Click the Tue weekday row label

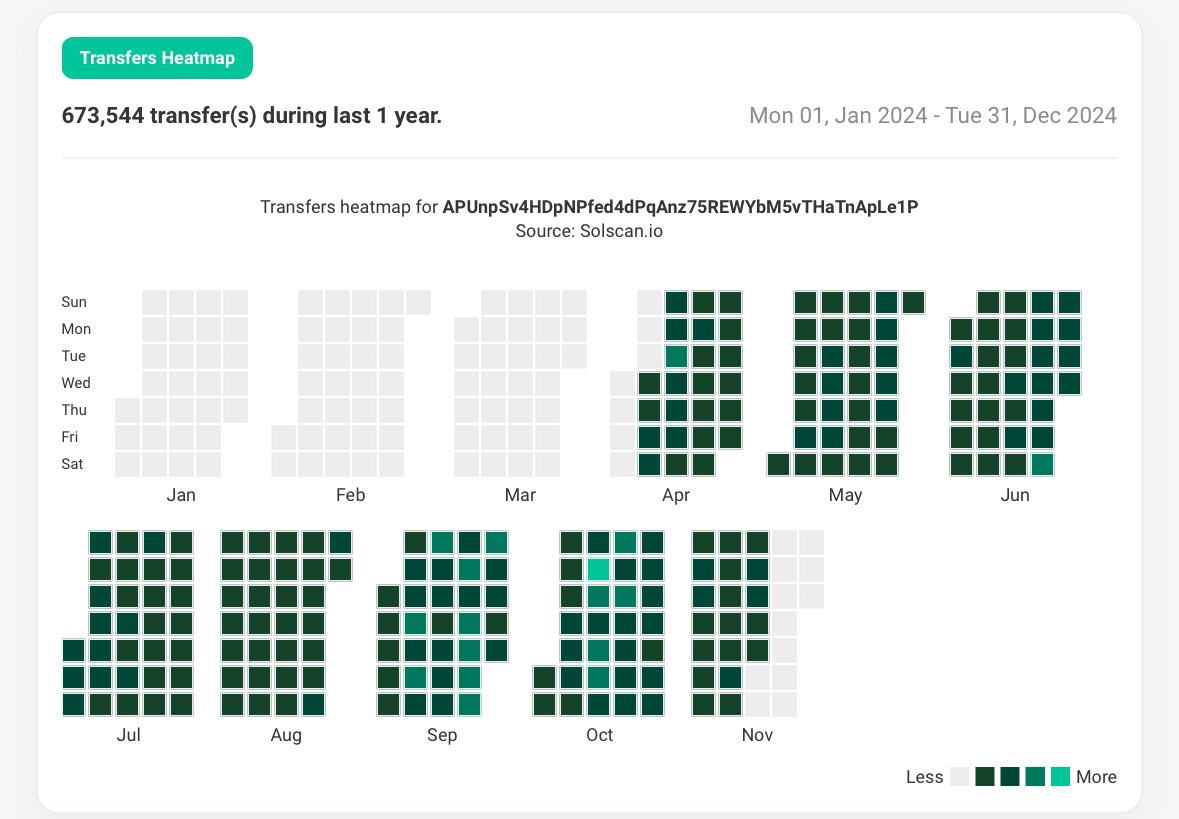pyautogui.click(x=74, y=356)
